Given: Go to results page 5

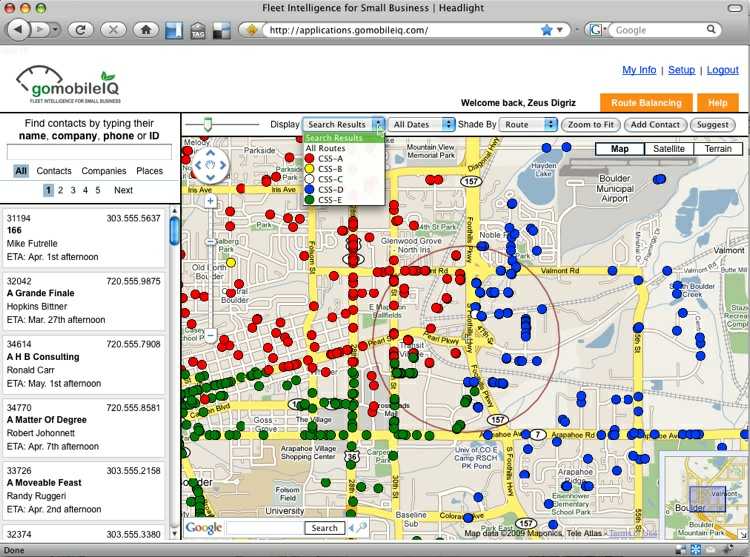Looking at the screenshot, I should (x=98, y=190).
